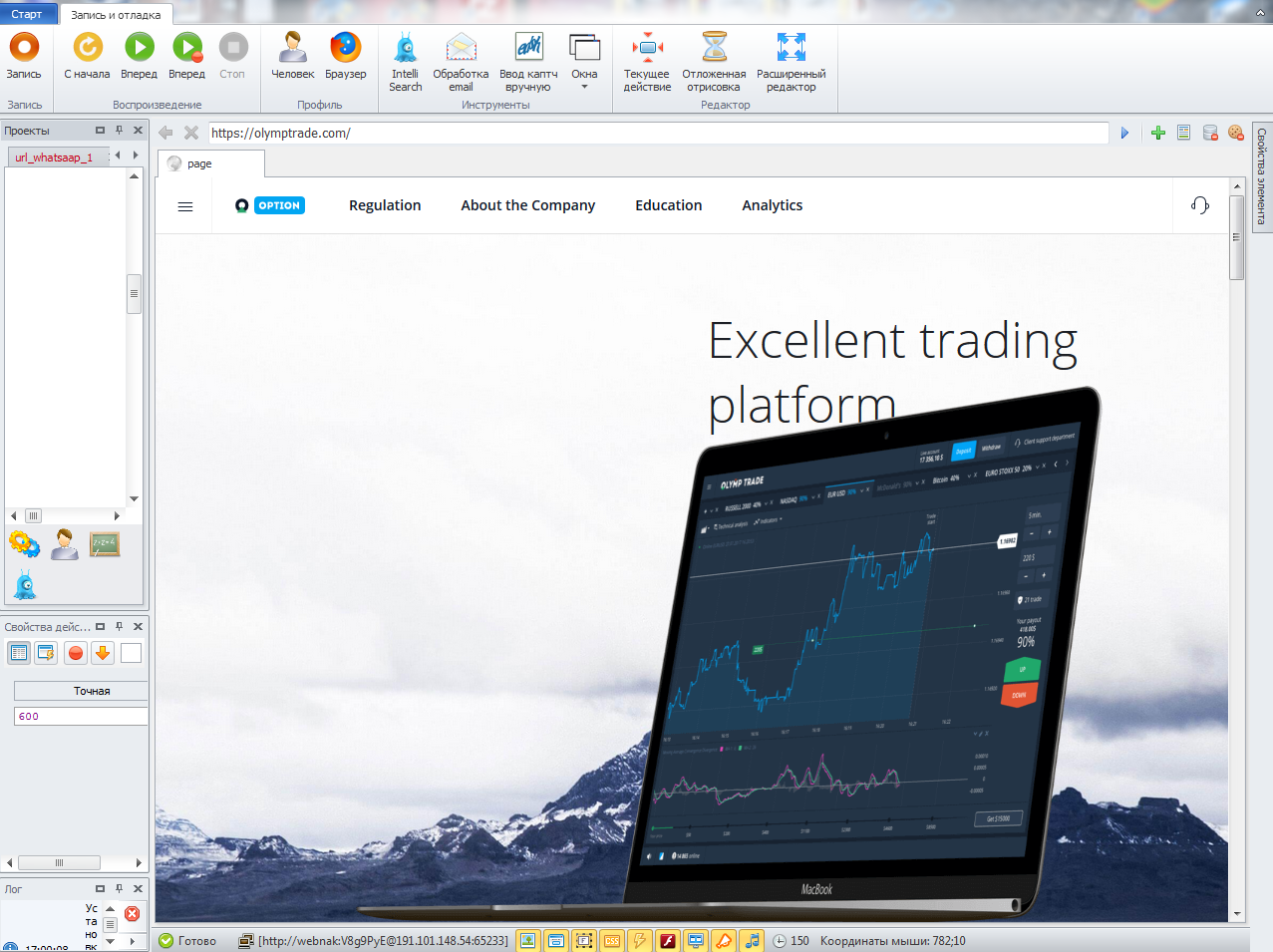Stop loading with the X icon beside address bar
Screen dimensions: 1273x952
tap(191, 133)
